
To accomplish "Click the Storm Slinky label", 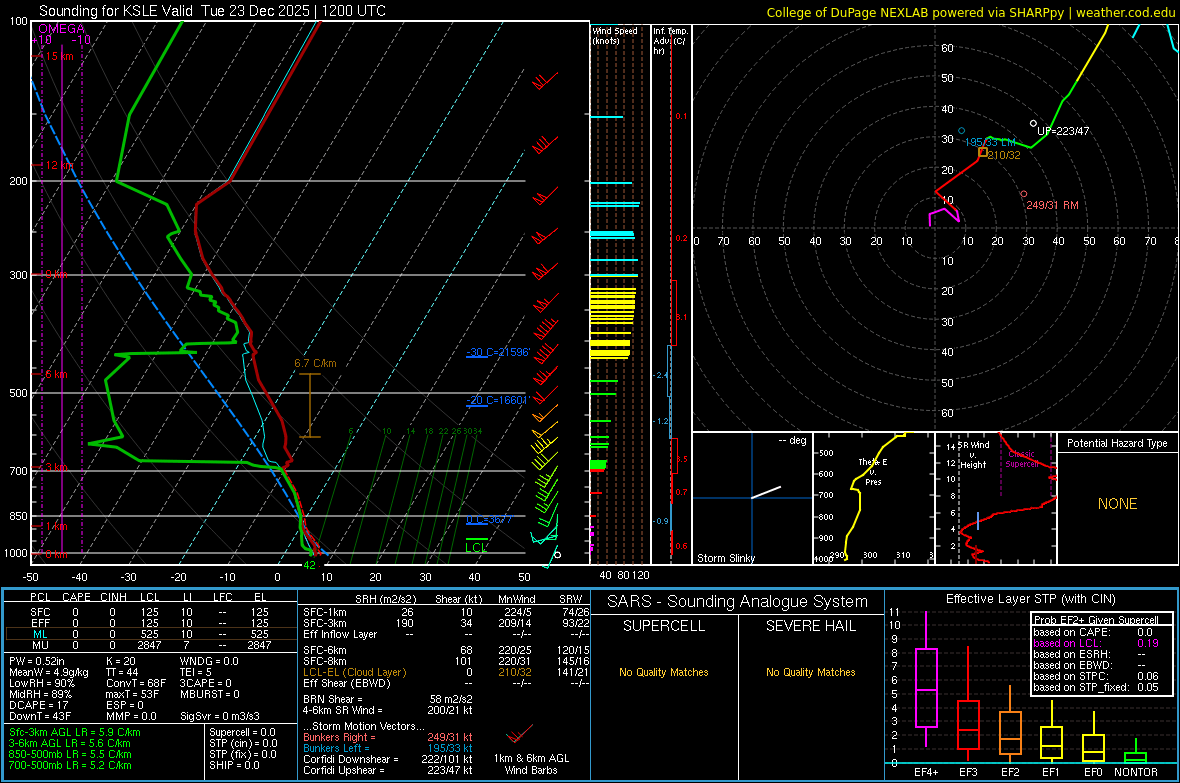I will point(726,558).
